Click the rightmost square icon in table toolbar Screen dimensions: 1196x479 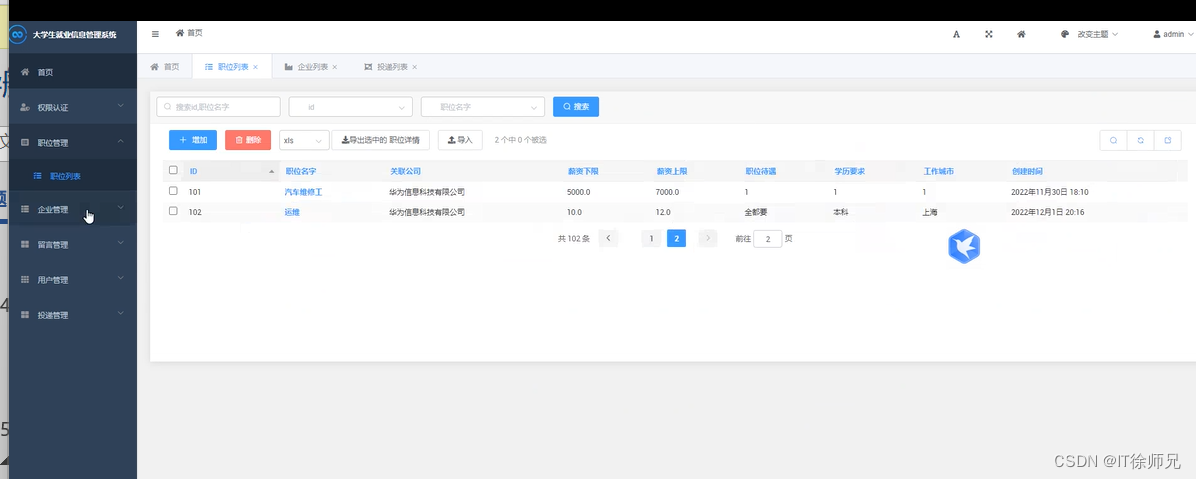(1168, 140)
